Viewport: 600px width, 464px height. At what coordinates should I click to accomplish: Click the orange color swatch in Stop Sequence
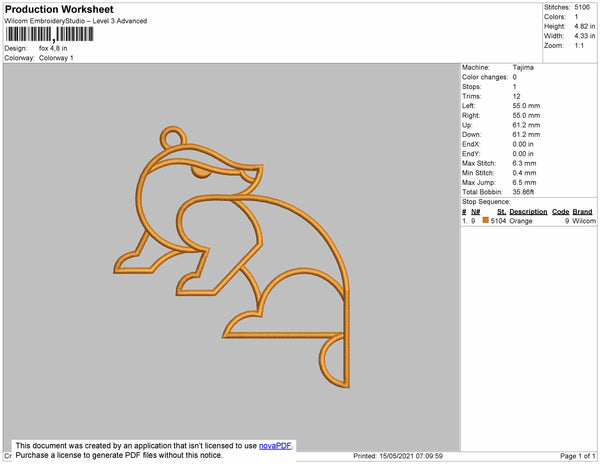(x=486, y=220)
